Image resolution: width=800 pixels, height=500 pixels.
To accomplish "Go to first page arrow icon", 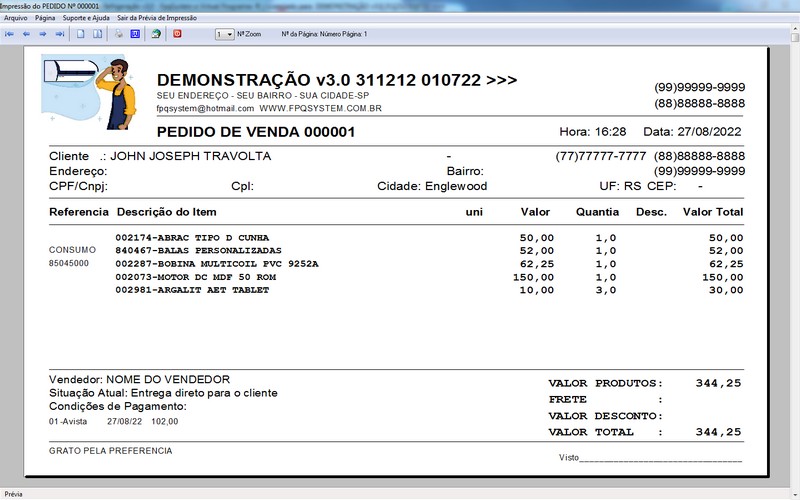I will point(9,34).
